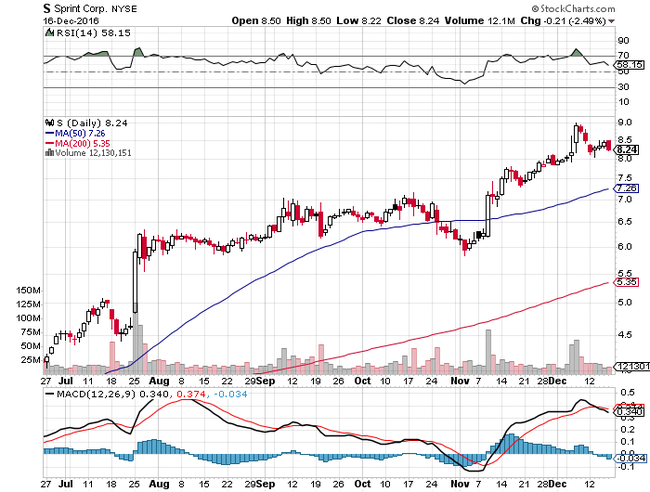This screenshot has height=492, width=650.
Task: Click the Volume 12,130,151 legend text
Action: (x=93, y=153)
